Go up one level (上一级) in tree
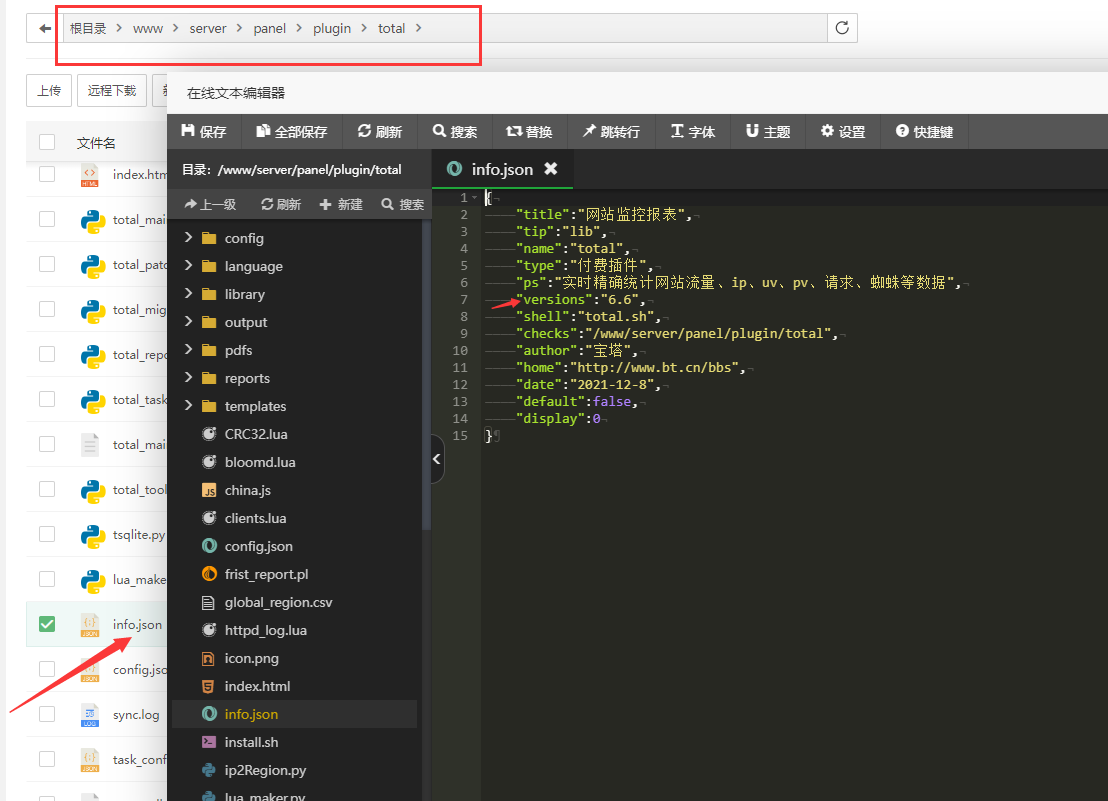This screenshot has width=1108, height=801. pos(210,204)
